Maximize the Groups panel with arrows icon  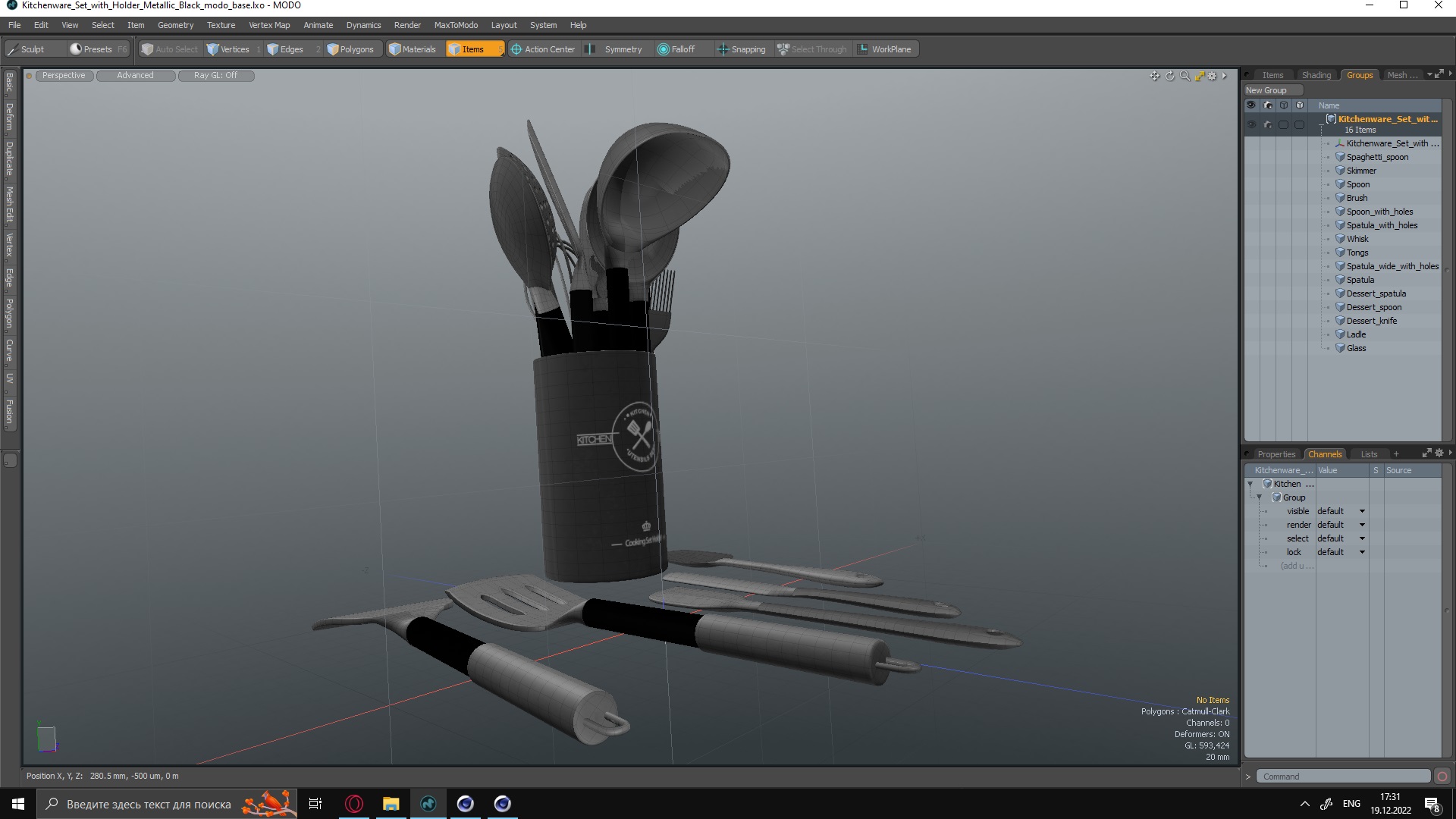[x=1439, y=74]
